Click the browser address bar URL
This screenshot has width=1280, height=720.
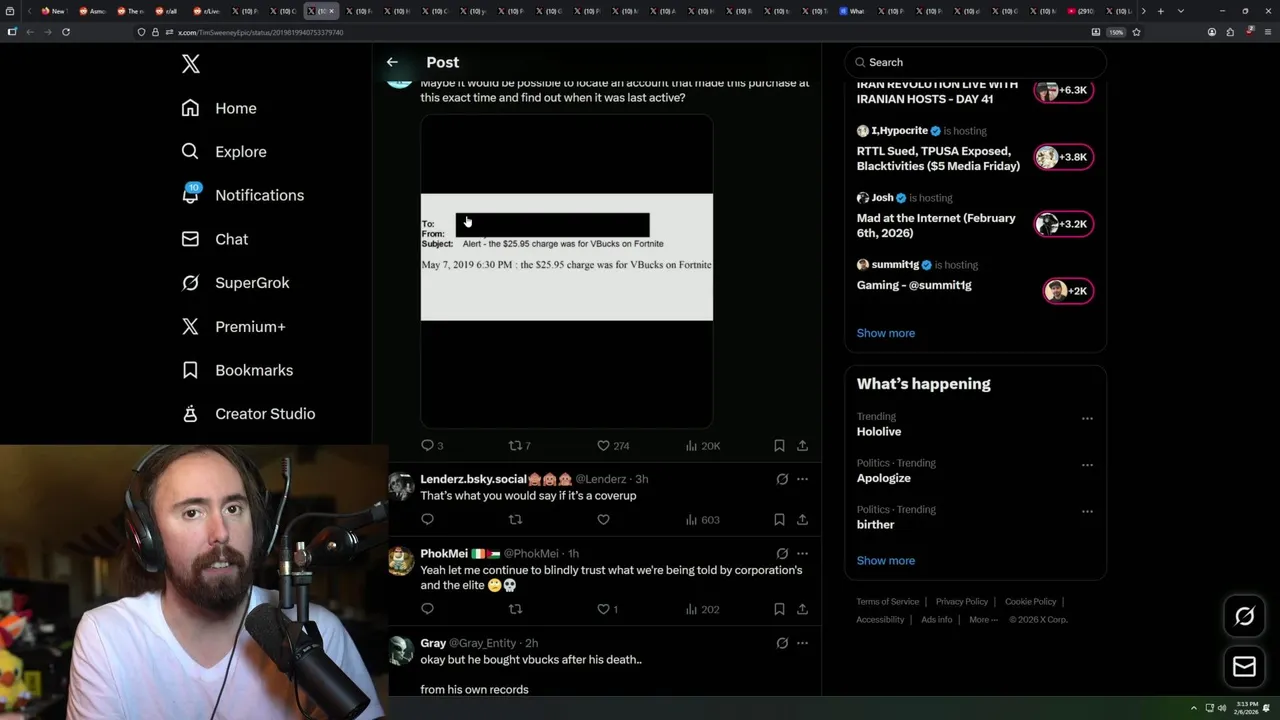[x=260, y=32]
